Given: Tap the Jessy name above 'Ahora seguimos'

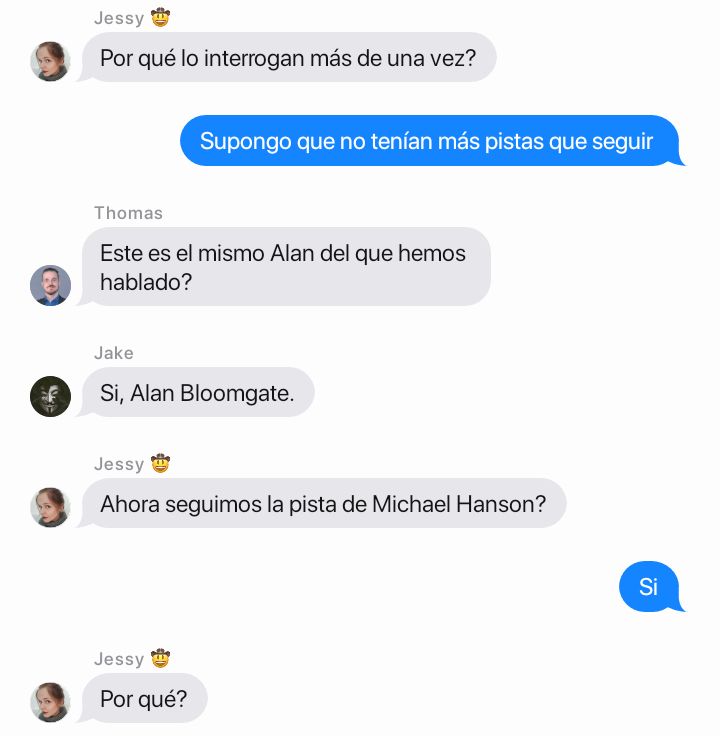Looking at the screenshot, I should [x=119, y=464].
